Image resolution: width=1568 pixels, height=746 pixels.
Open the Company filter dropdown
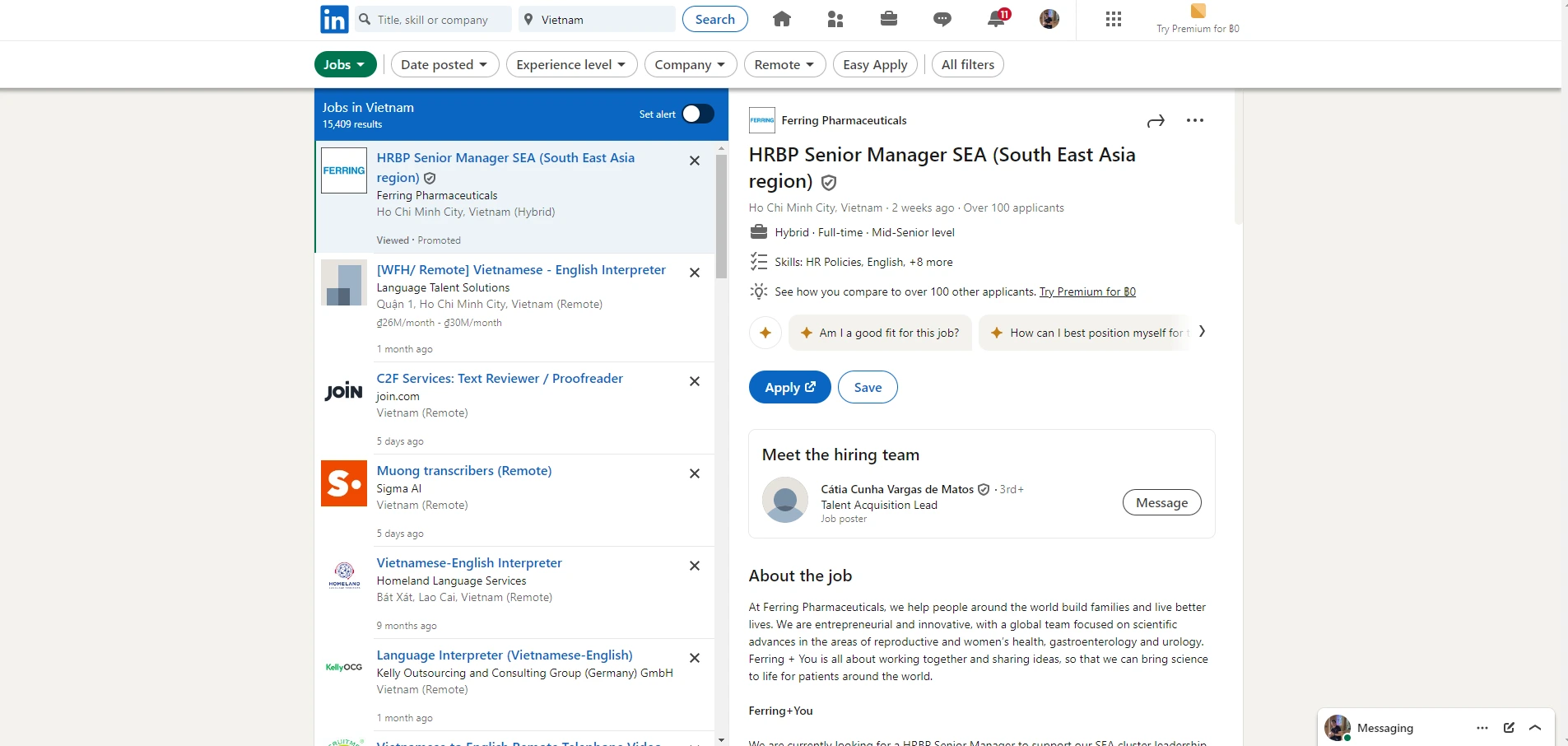(x=691, y=64)
